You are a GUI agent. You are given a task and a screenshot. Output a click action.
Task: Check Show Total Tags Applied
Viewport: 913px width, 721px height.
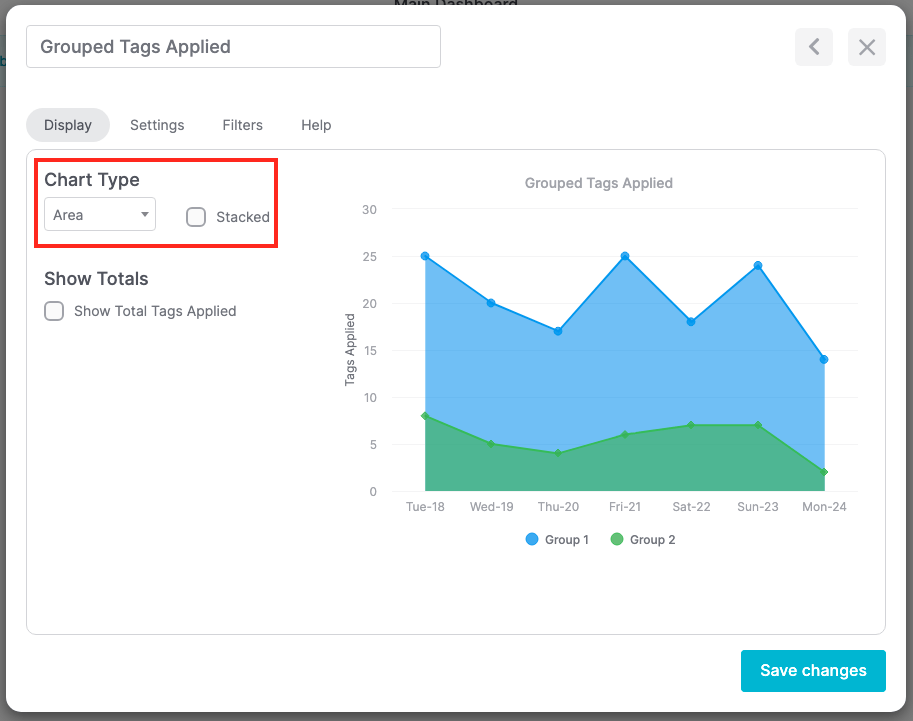54,311
